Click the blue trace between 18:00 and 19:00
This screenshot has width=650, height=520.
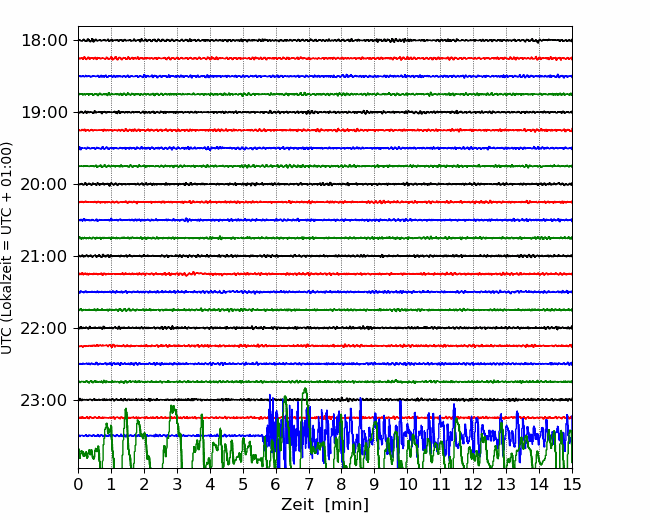(325, 76)
